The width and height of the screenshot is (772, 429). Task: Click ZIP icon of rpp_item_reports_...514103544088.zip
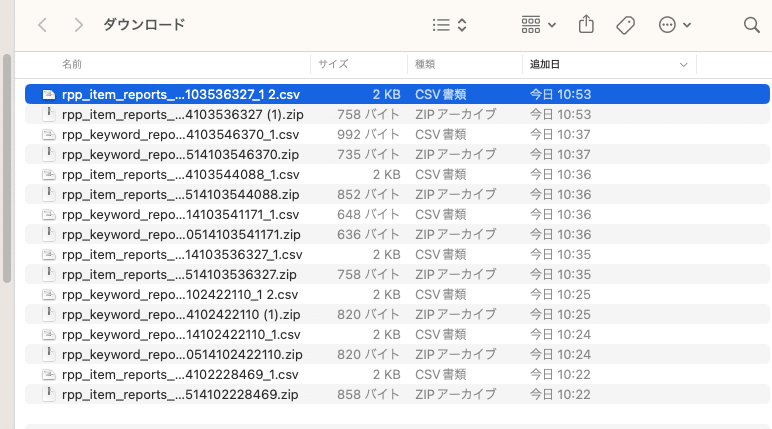coord(48,195)
